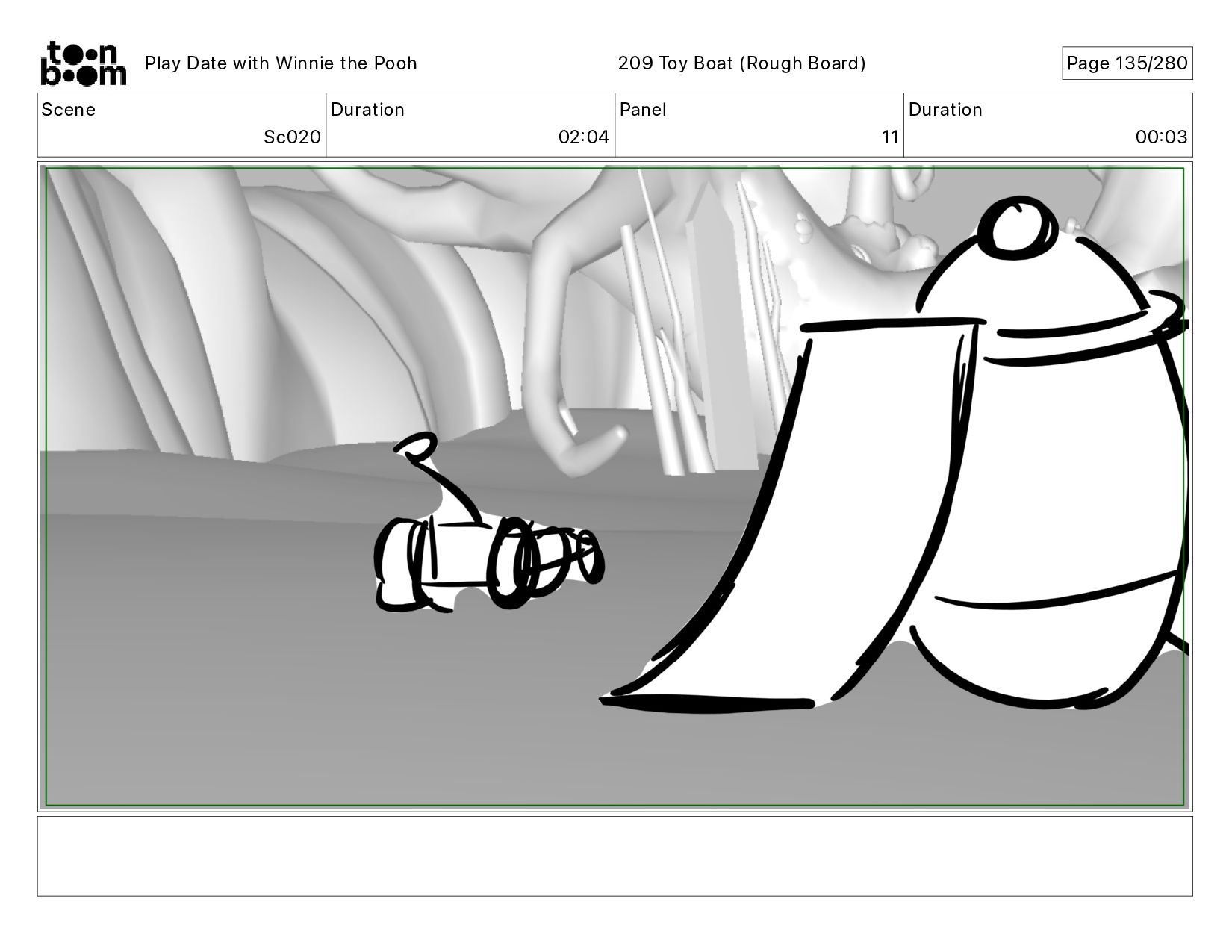
Task: Click the panel duration value '00:03'
Action: coord(1161,137)
